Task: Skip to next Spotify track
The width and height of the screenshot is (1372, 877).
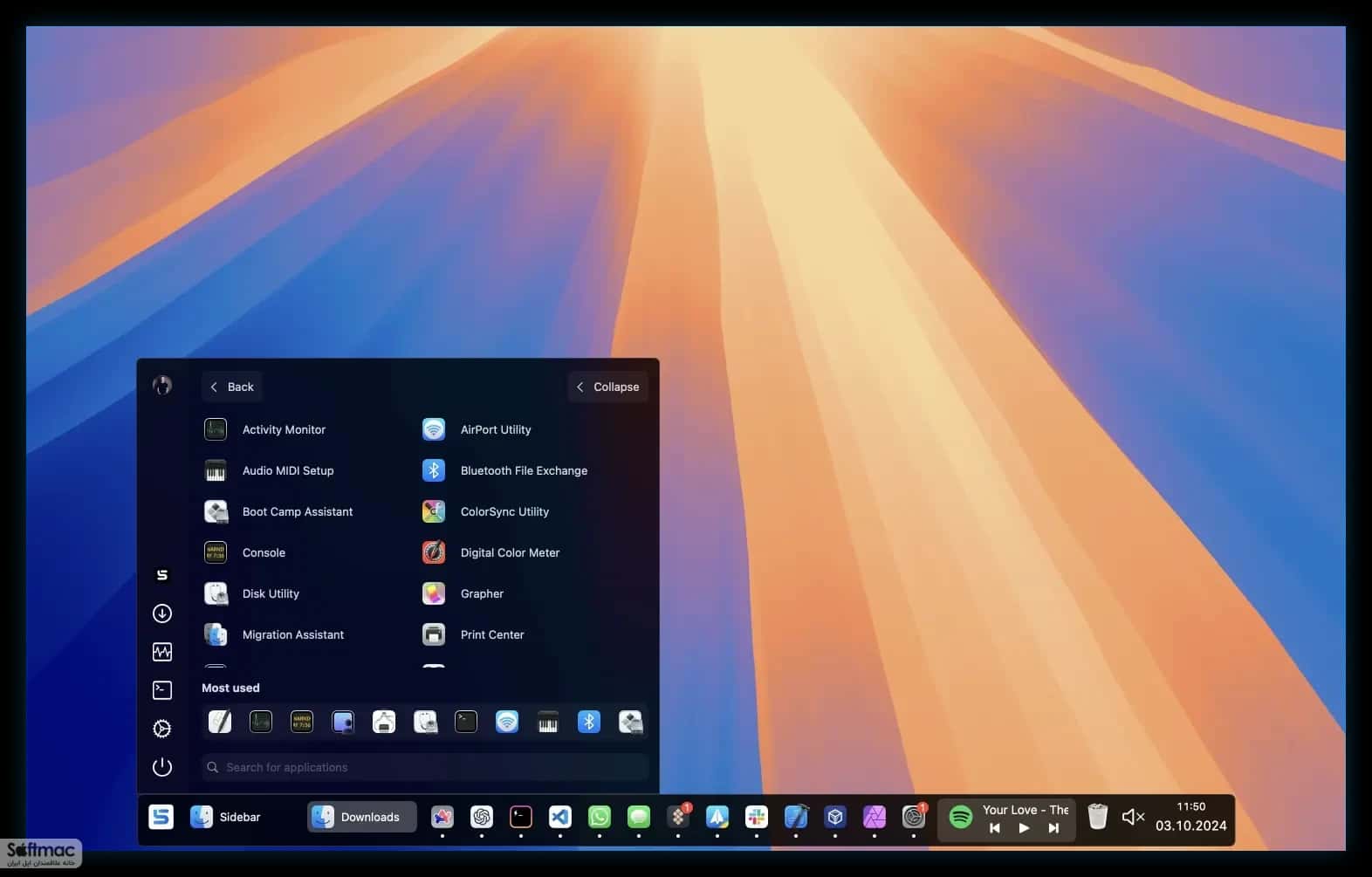Action: [x=1053, y=828]
